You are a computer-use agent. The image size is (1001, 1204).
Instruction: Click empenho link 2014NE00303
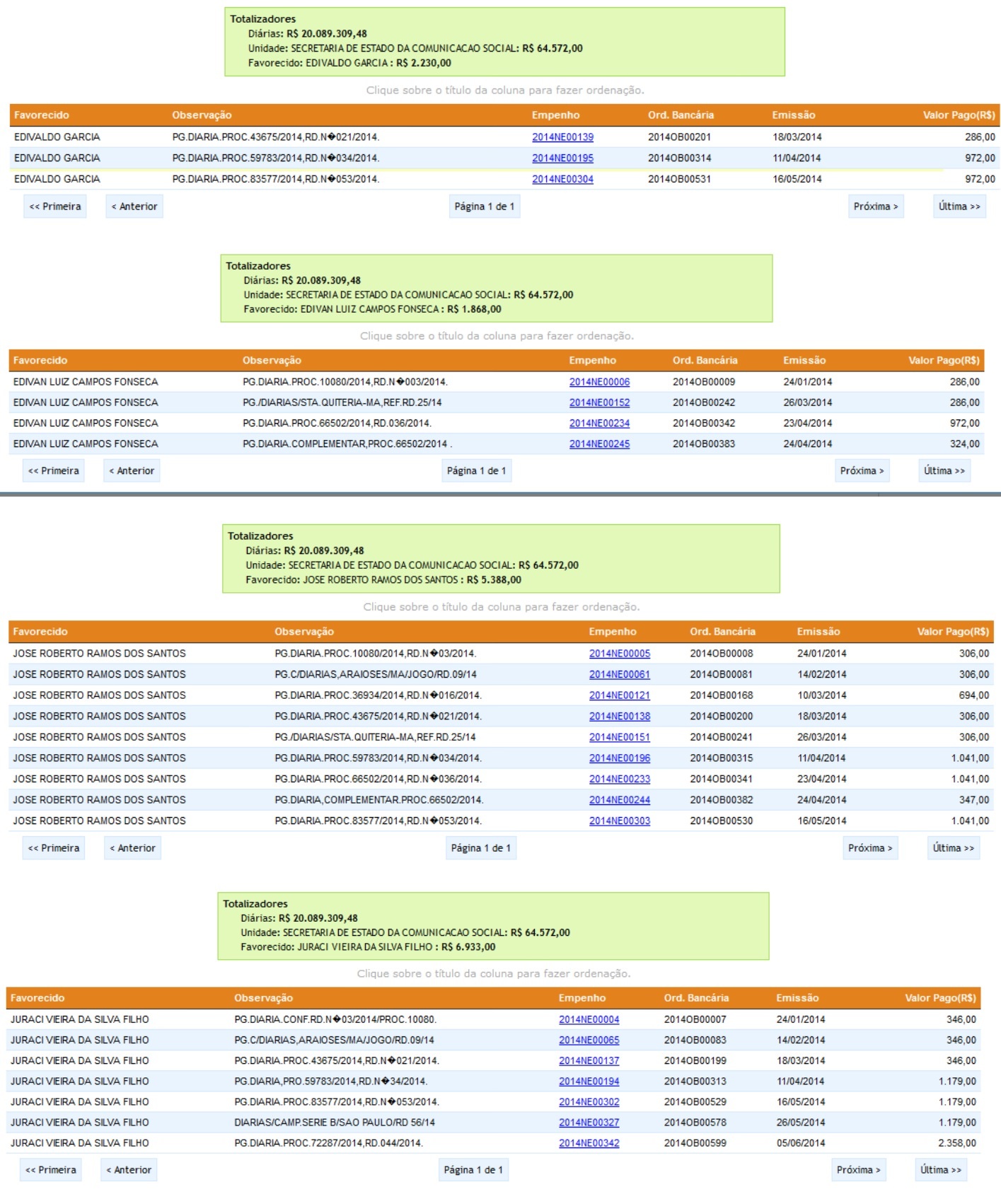point(619,821)
